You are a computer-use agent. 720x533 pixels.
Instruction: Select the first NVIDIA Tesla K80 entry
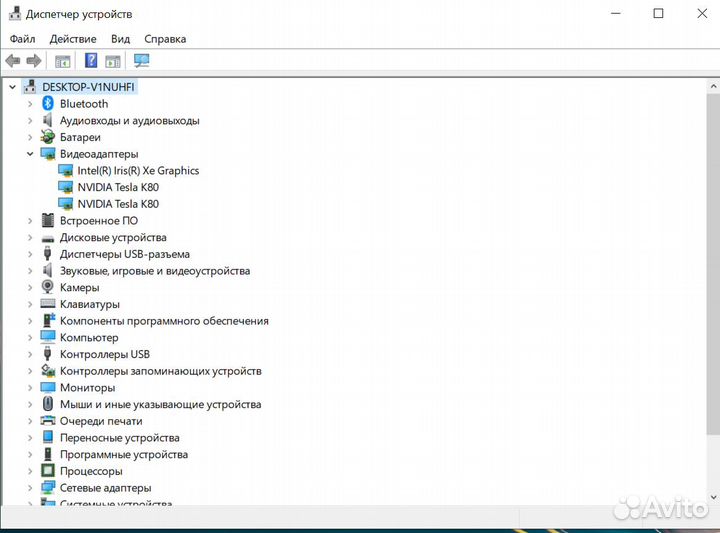pyautogui.click(x=118, y=187)
